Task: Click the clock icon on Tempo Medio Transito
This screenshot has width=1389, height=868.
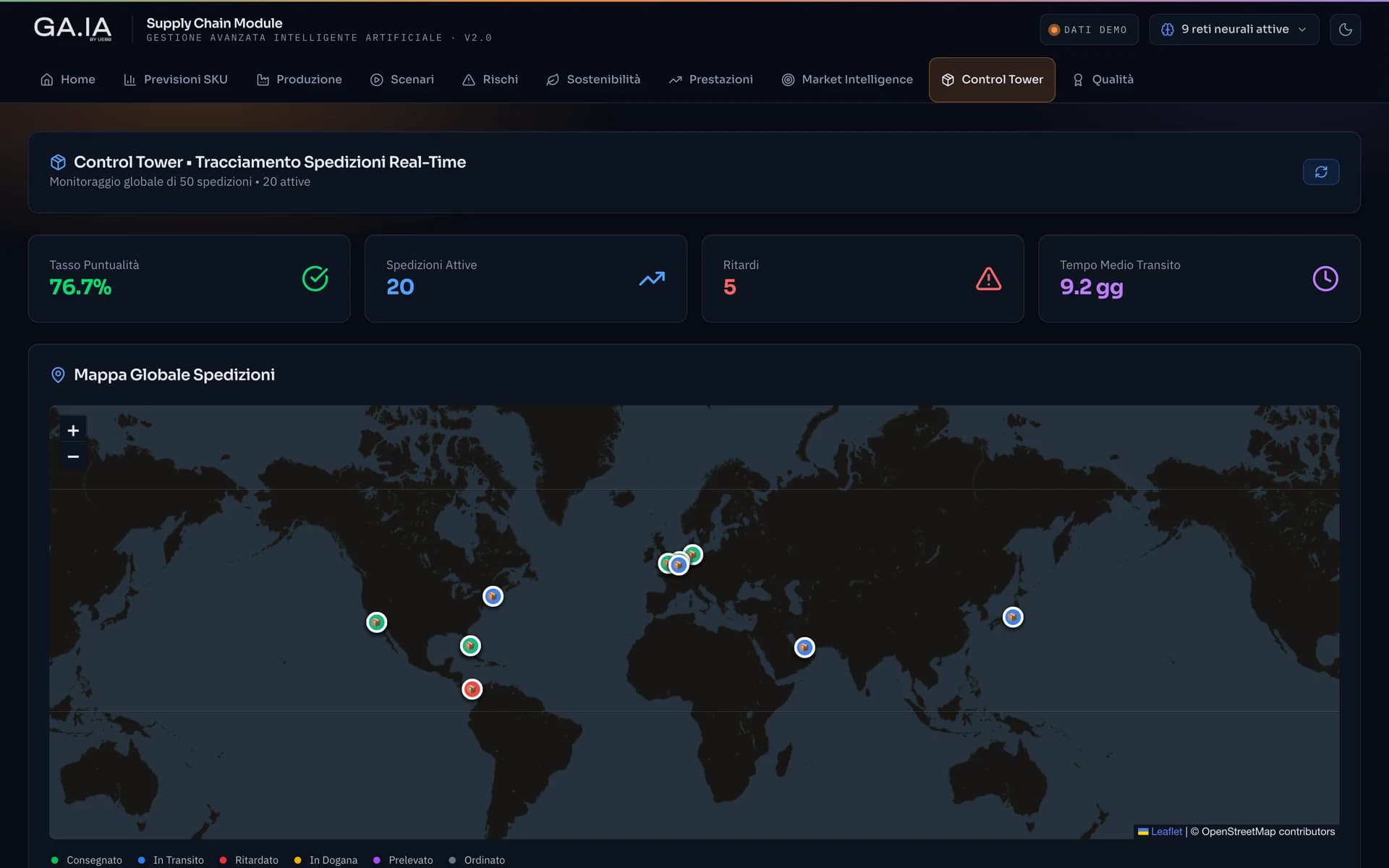Action: pyautogui.click(x=1325, y=278)
